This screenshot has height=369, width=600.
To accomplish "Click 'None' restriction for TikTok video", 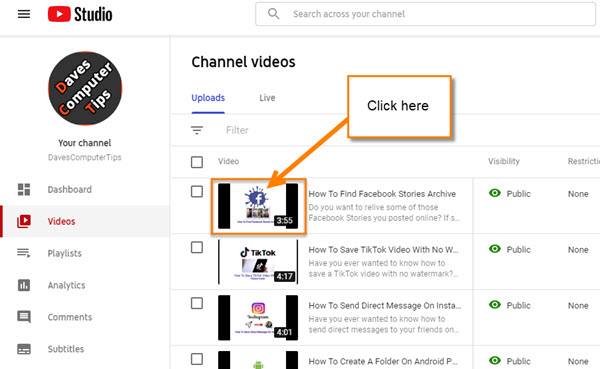I will coord(578,250).
